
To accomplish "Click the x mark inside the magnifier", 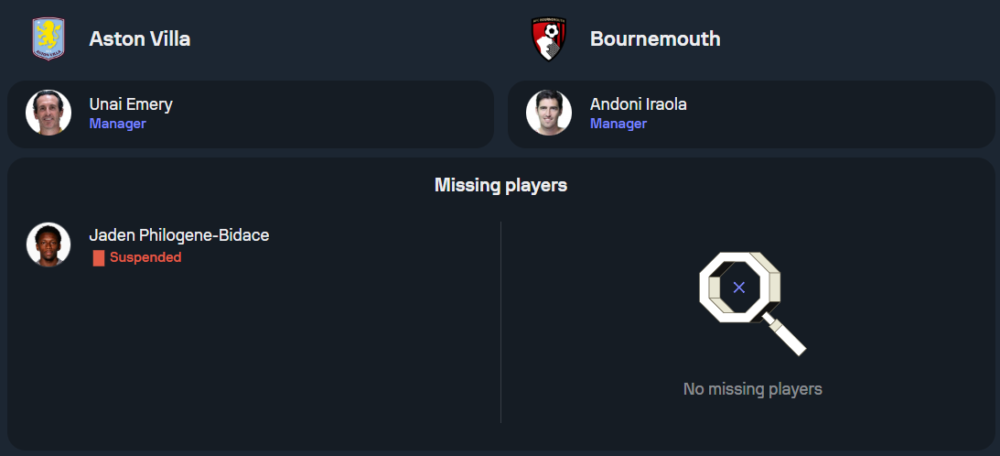I will (x=739, y=287).
